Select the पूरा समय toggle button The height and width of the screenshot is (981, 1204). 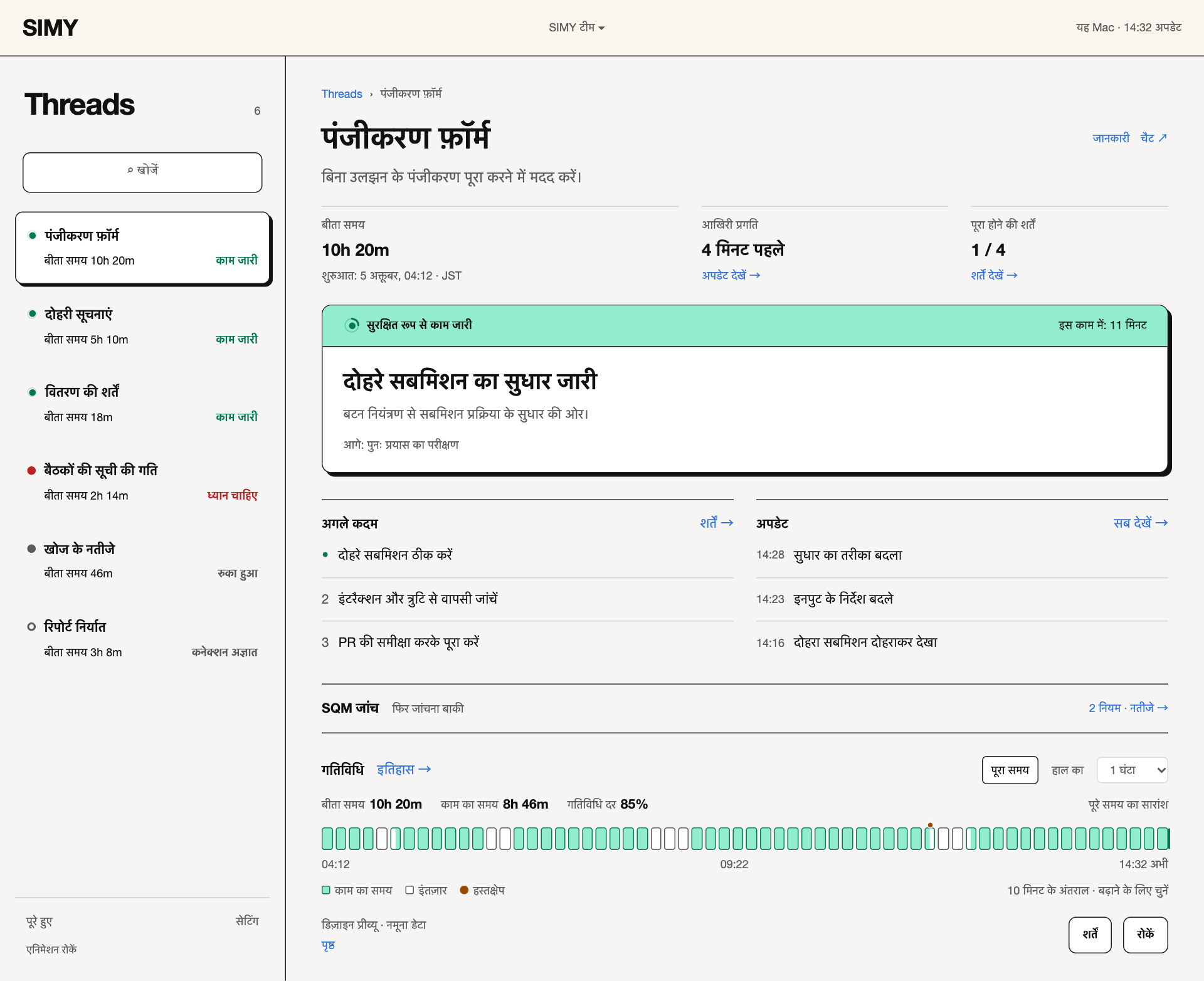(x=1010, y=770)
